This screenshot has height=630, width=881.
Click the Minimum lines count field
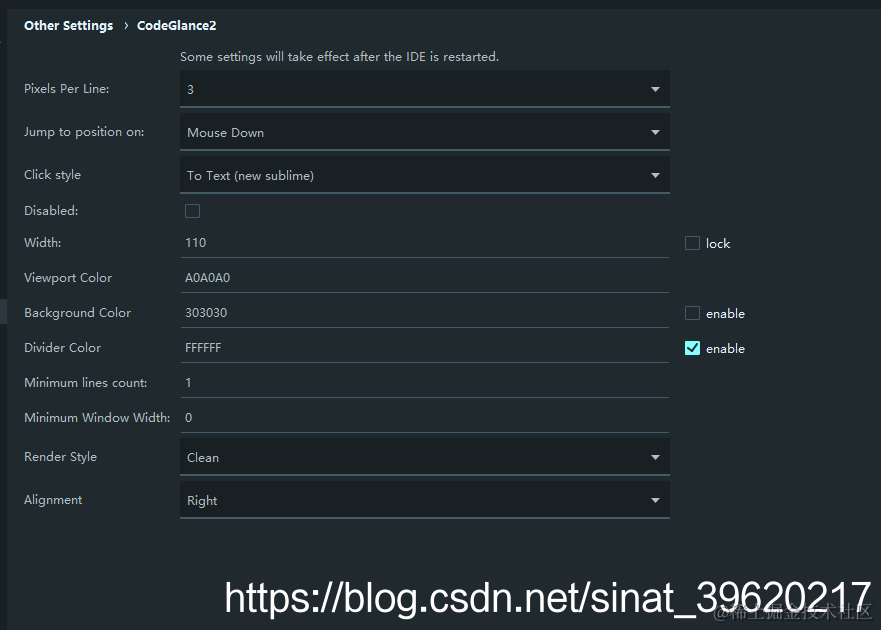pyautogui.click(x=425, y=383)
